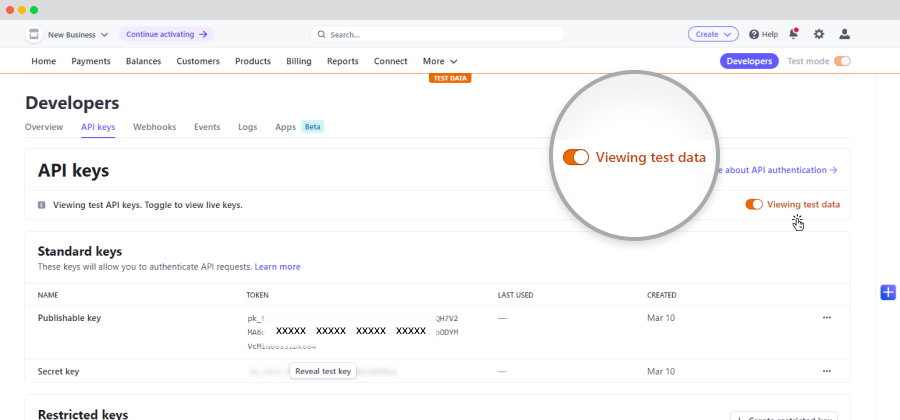Open the notifications bell

point(793,34)
